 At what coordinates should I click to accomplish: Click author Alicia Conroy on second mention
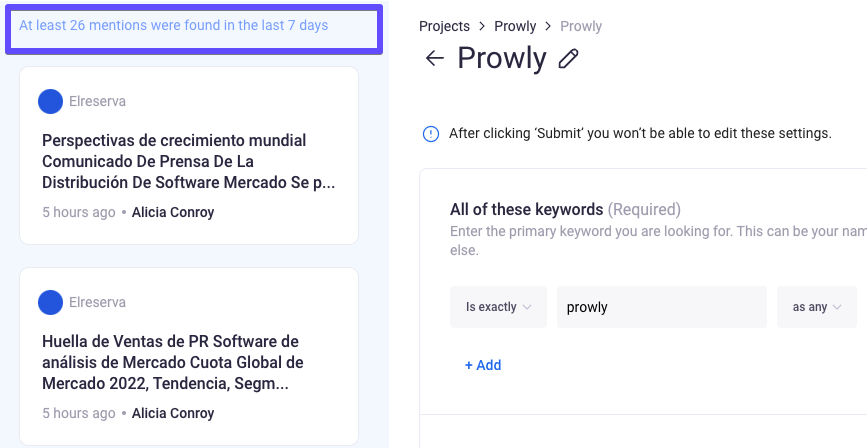pos(173,413)
